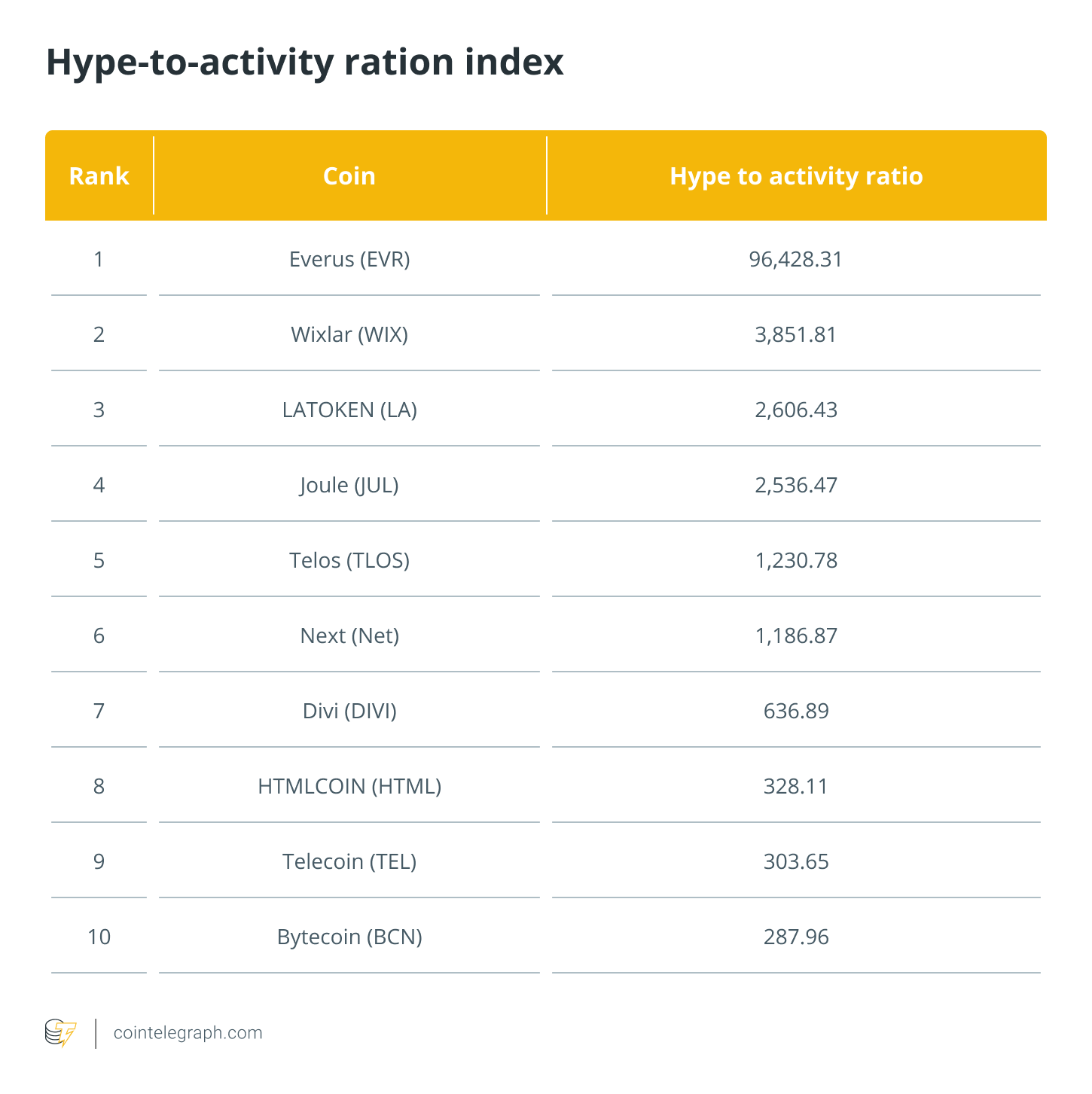Click the Hype-to-activity ration index title

click(305, 62)
